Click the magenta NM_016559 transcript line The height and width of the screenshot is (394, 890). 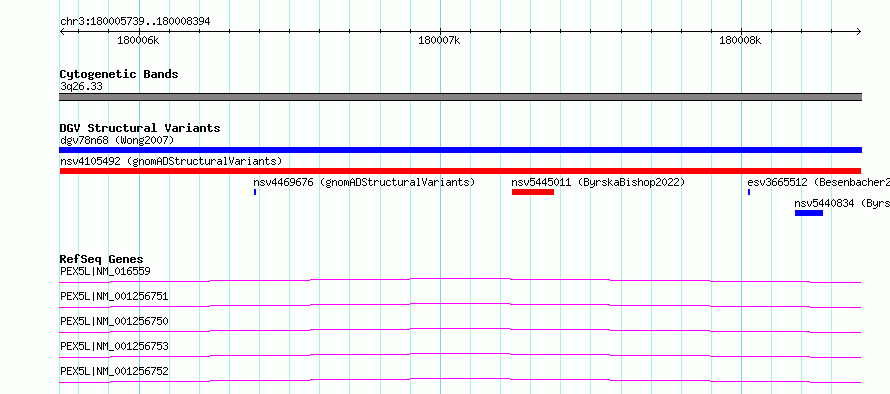[460, 280]
